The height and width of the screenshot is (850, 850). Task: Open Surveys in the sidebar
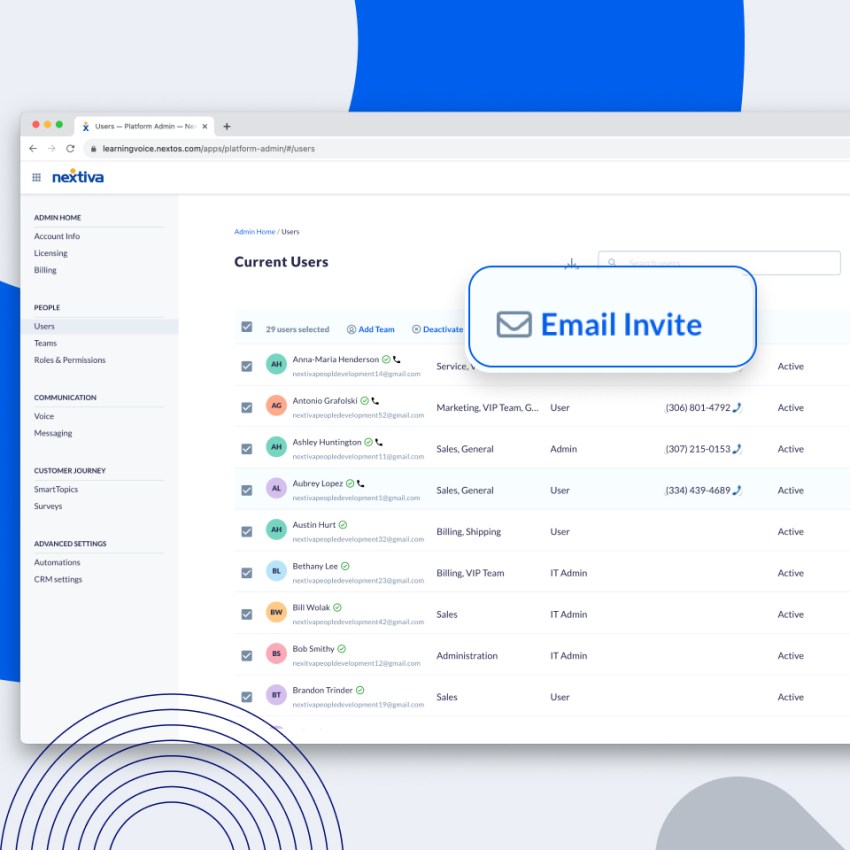48,506
